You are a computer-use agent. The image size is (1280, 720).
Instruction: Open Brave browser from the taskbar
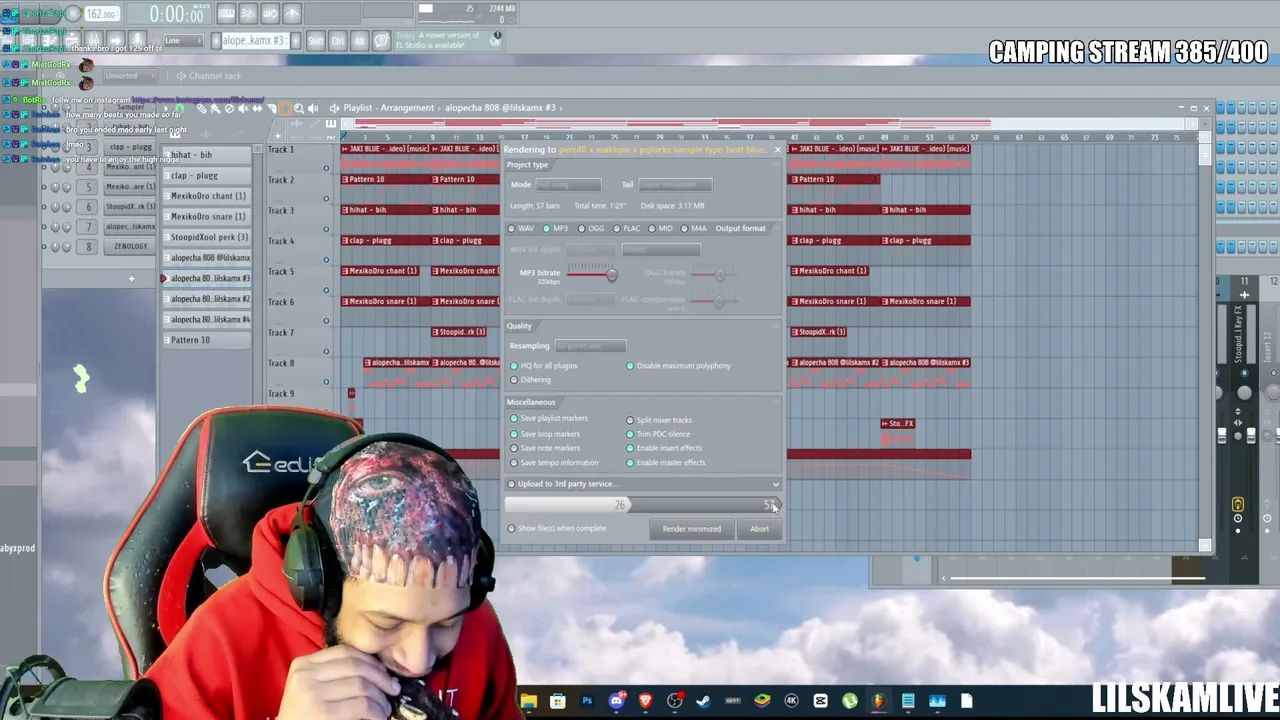(x=645, y=701)
